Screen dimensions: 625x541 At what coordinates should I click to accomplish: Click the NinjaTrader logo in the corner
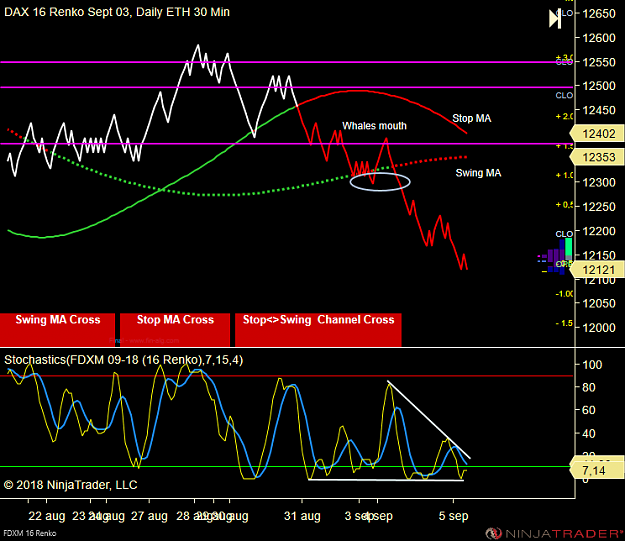[x=554, y=533]
